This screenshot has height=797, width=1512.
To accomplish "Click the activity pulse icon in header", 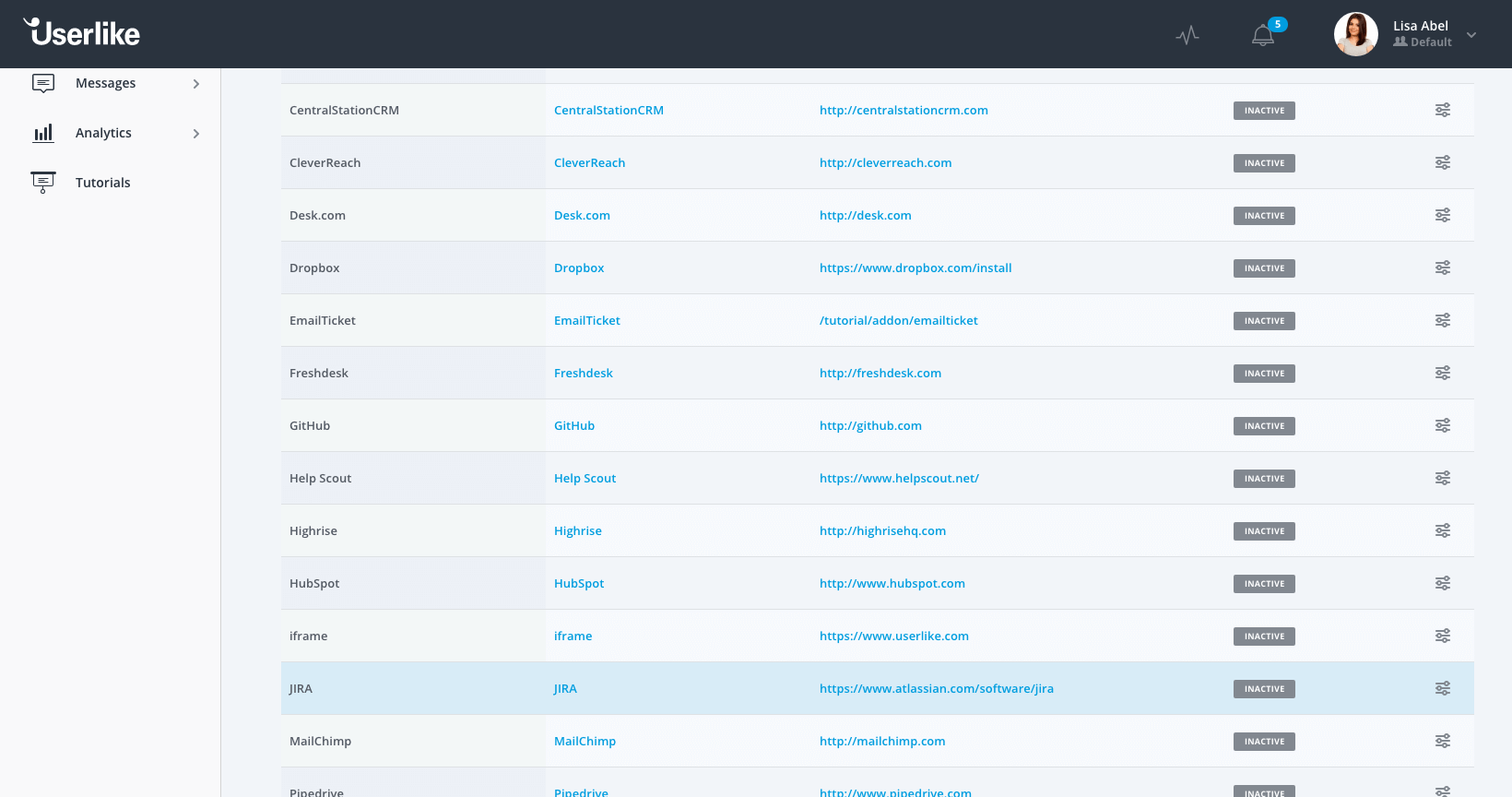I will [1187, 36].
